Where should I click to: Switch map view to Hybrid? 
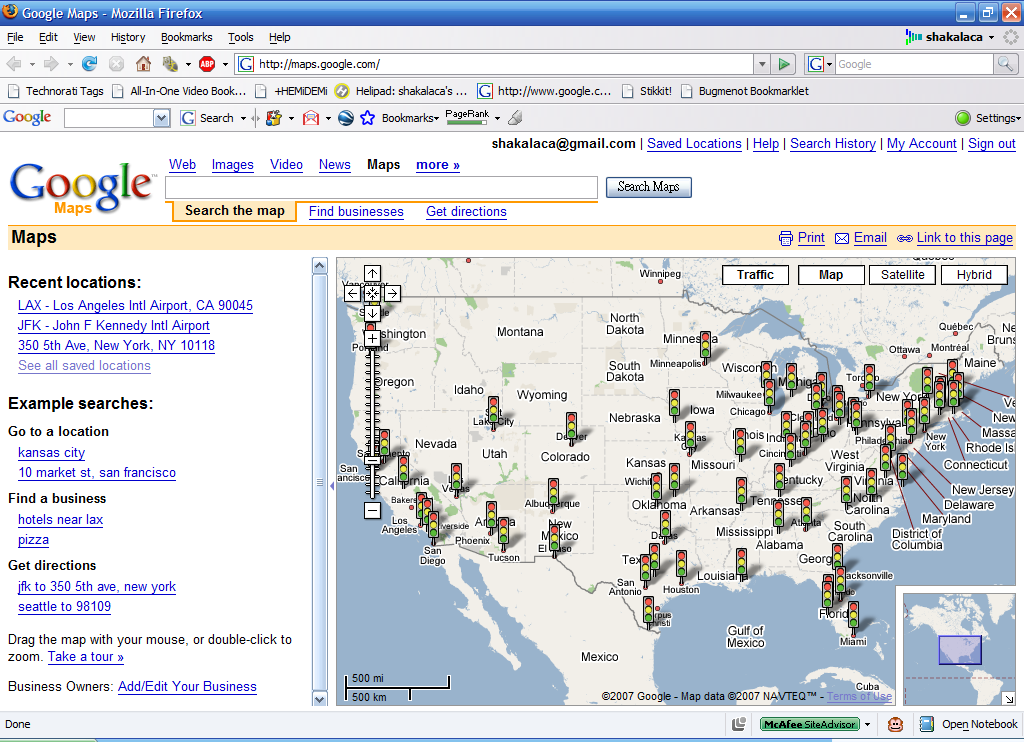[974, 275]
